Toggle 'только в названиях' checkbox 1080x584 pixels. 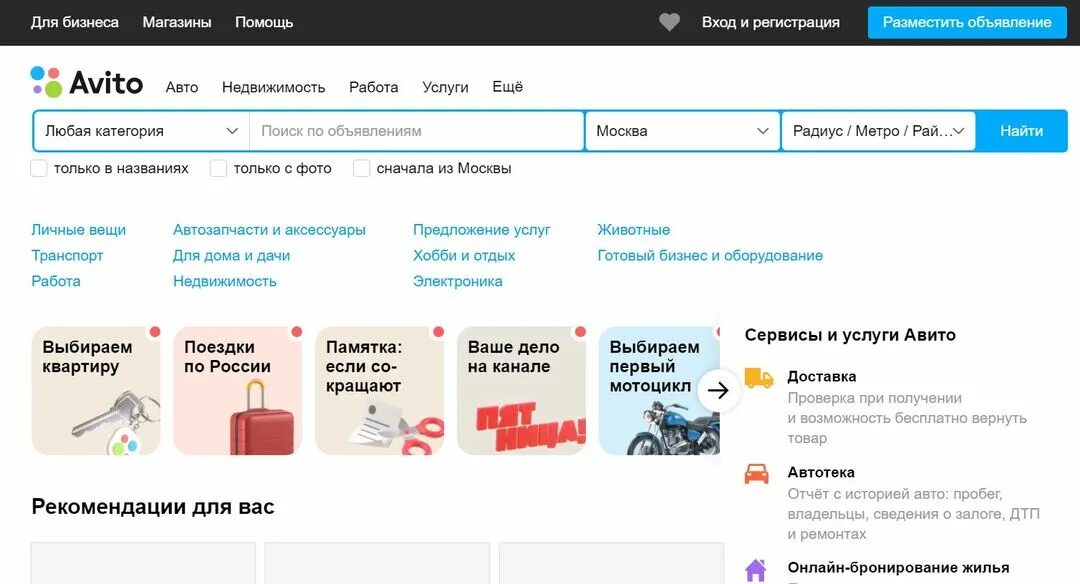pyautogui.click(x=39, y=168)
